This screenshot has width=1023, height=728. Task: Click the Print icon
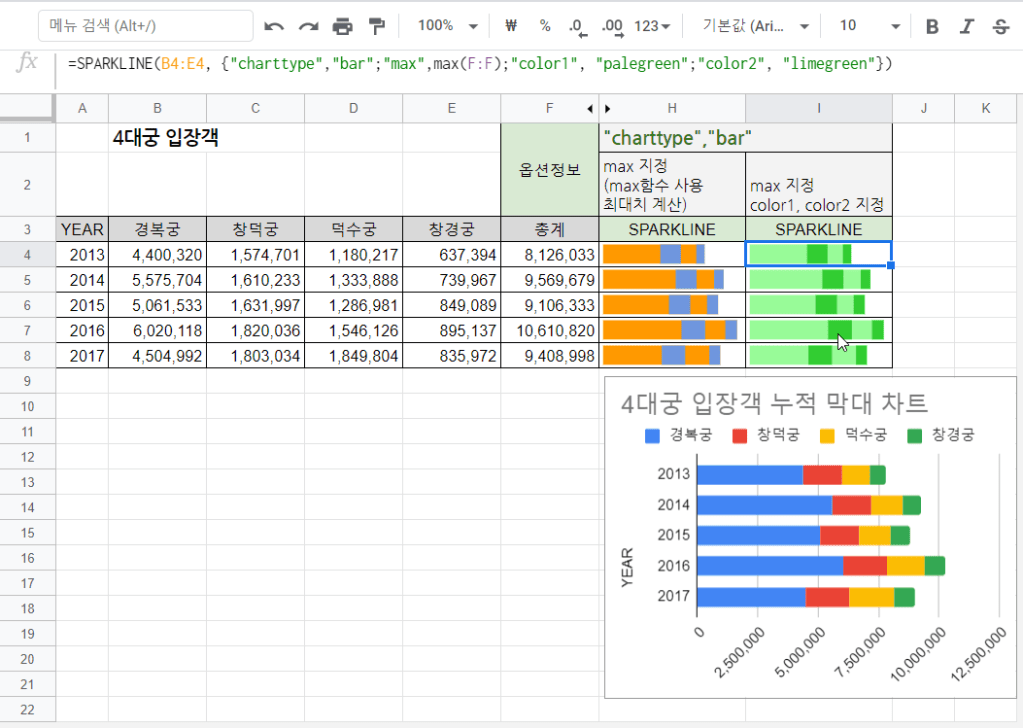coord(343,26)
